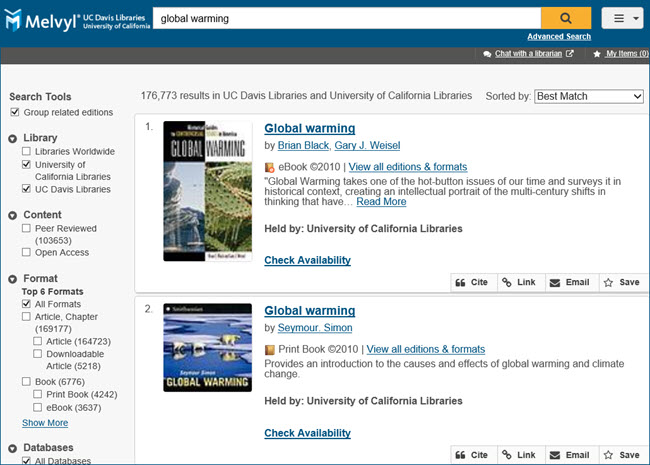Image resolution: width=650 pixels, height=465 pixels.
Task: Open the Smithsonian Global Warming cover thumbnail
Action: (x=208, y=348)
